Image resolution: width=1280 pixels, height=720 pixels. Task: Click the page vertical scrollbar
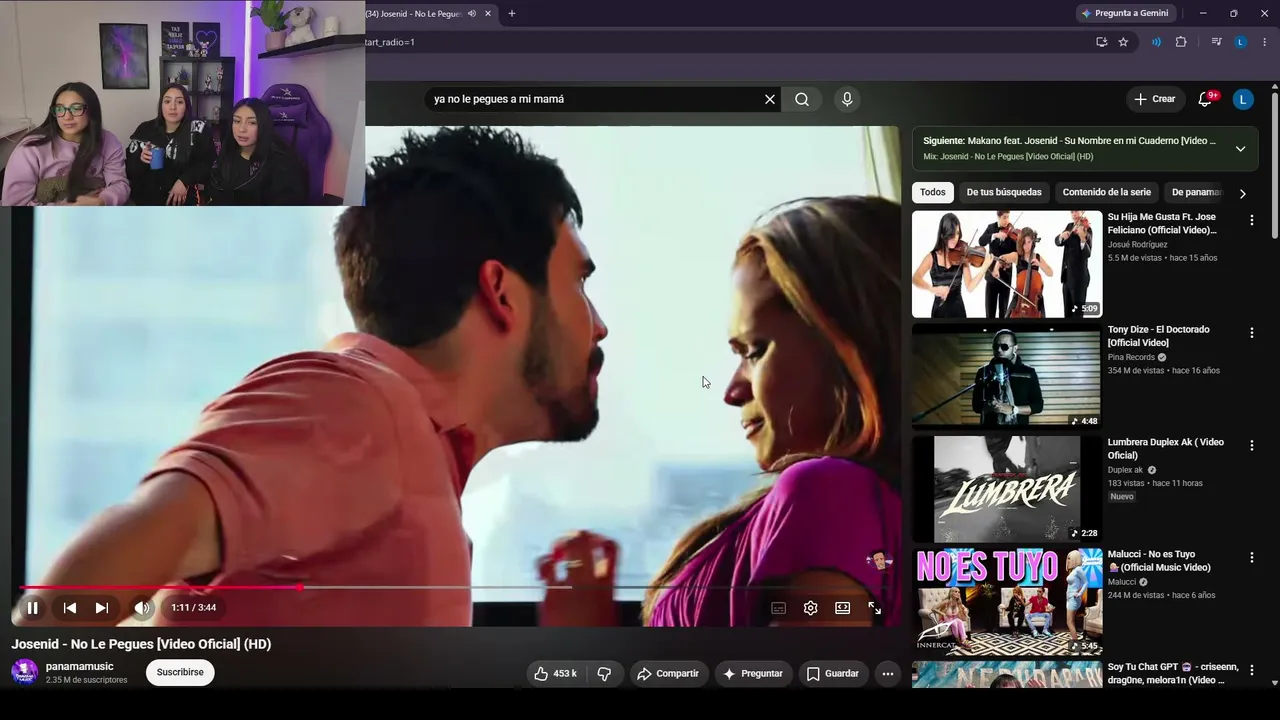[x=1275, y=165]
